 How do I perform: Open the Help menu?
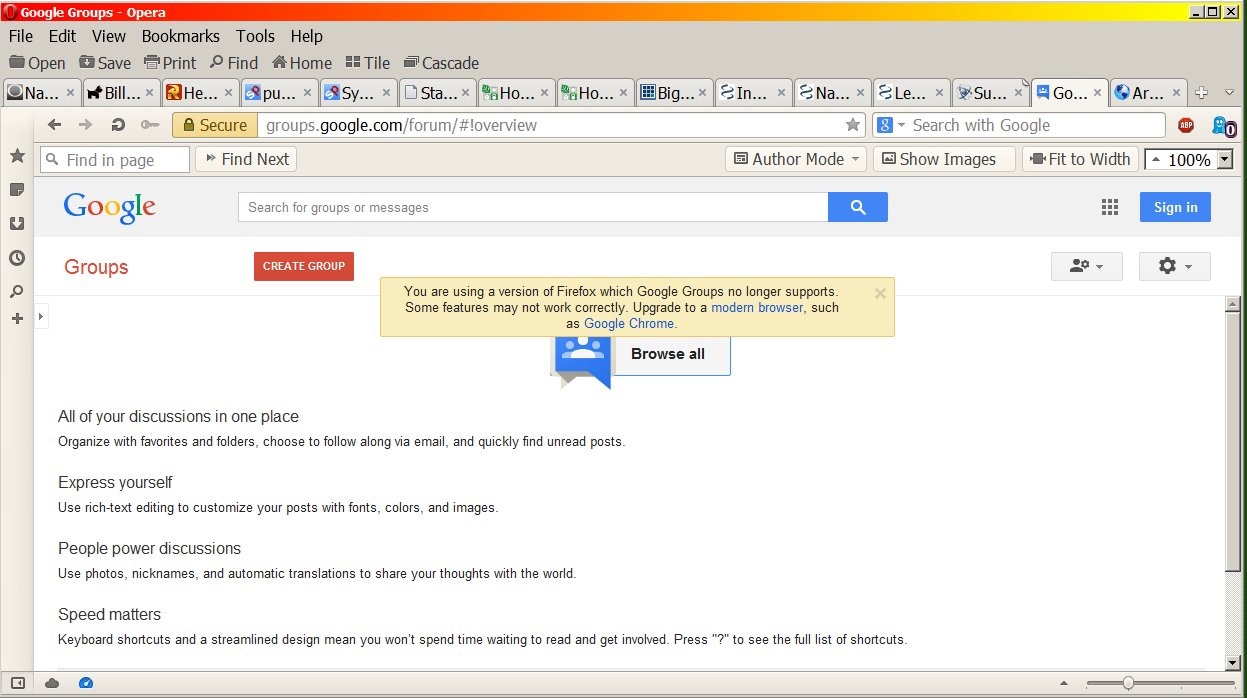point(307,36)
